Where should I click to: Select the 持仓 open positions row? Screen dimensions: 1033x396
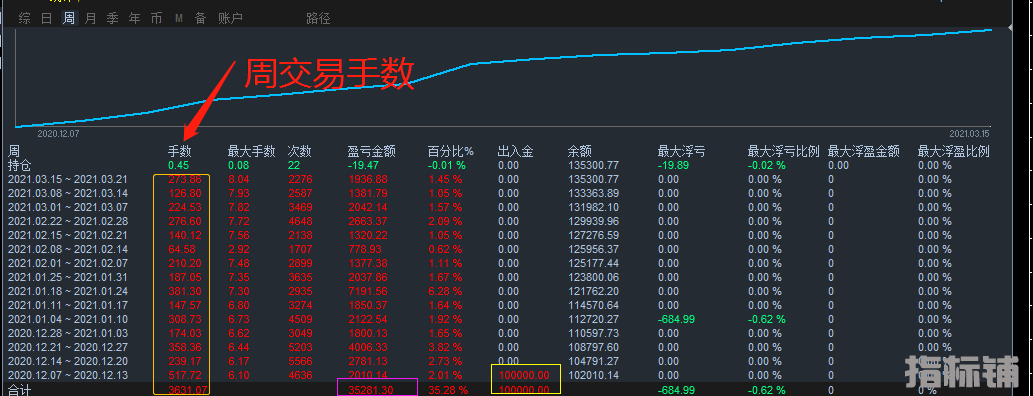pyautogui.click(x=507, y=165)
